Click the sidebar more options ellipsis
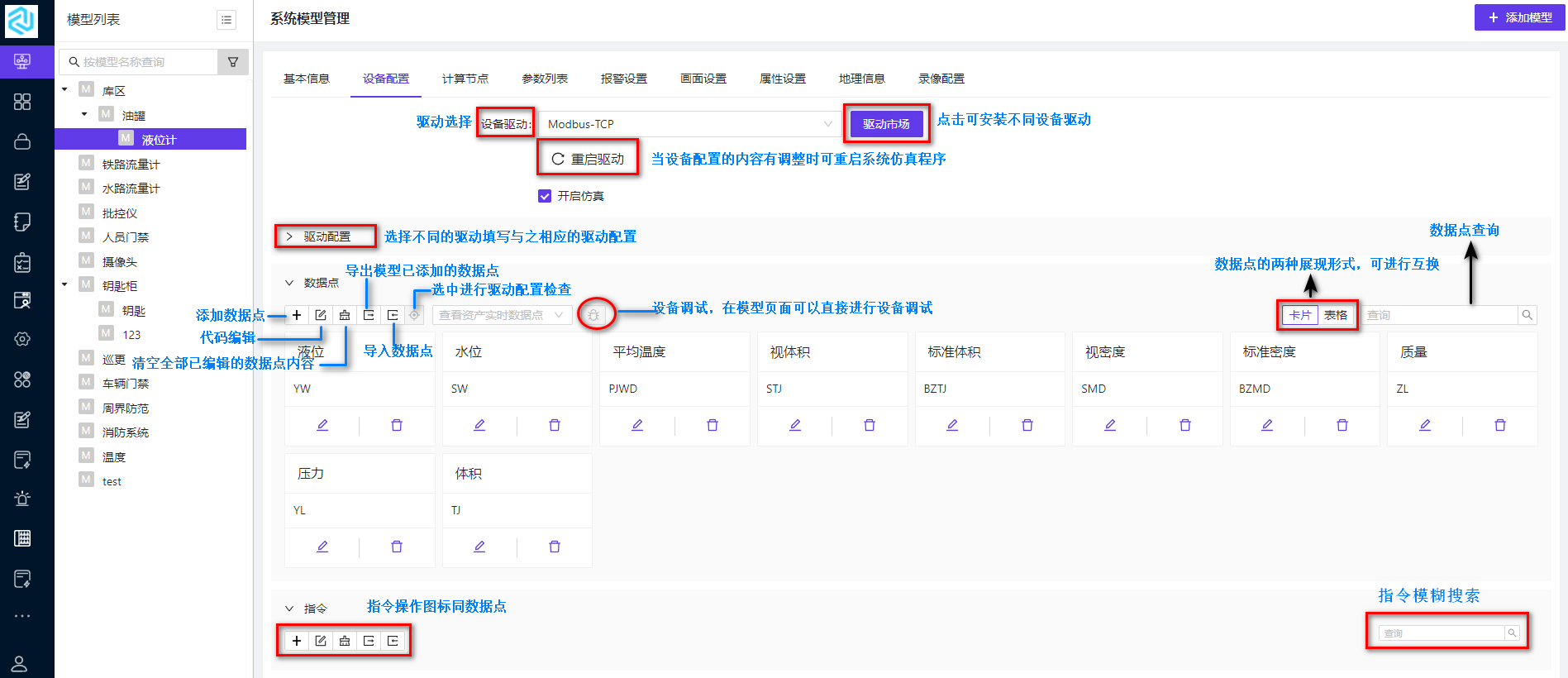Image resolution: width=1568 pixels, height=678 pixels. click(x=22, y=616)
